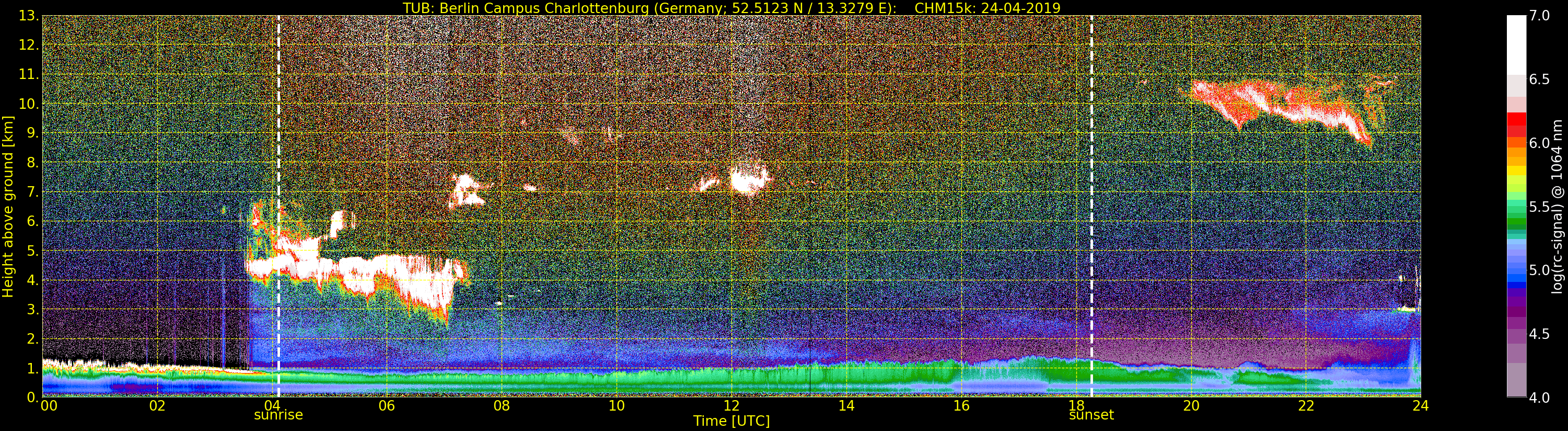Click height axis tick '10.'

(29, 104)
